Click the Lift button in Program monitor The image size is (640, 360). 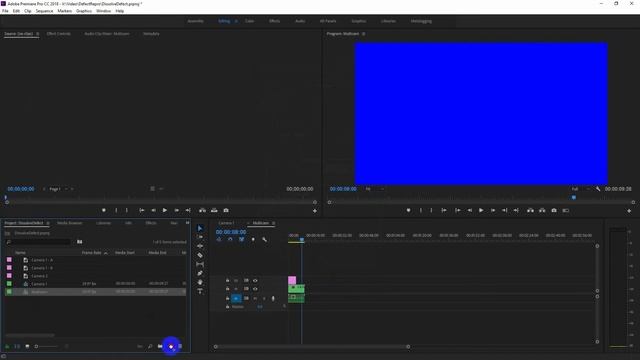530,211
